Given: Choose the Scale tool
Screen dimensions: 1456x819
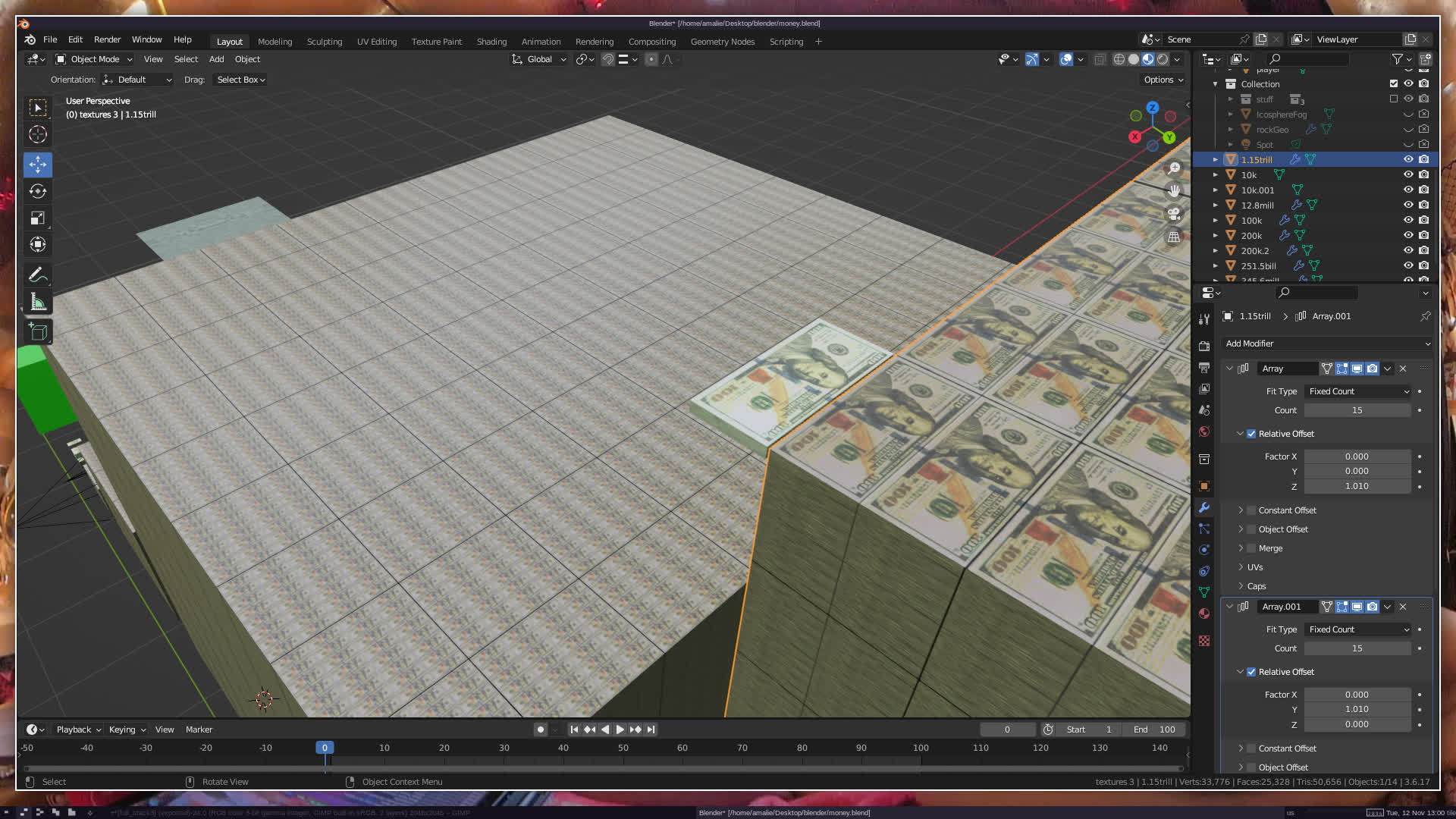Looking at the screenshot, I should (x=38, y=218).
